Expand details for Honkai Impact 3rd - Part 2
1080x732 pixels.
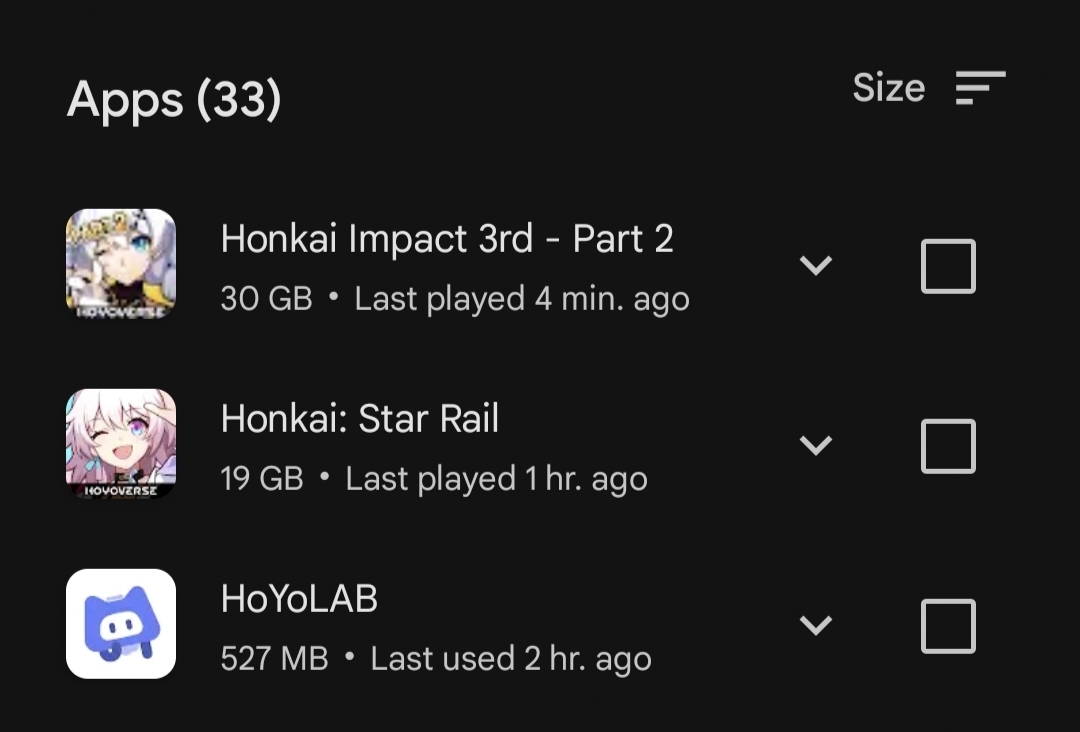point(816,265)
